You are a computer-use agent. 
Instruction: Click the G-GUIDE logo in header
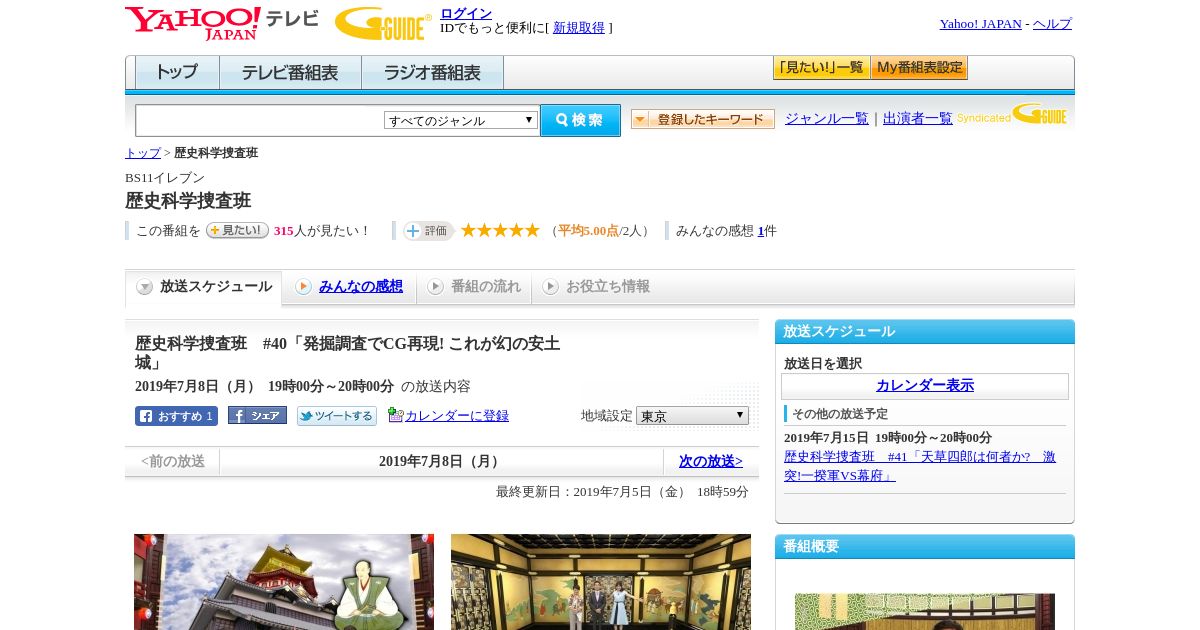pyautogui.click(x=383, y=24)
